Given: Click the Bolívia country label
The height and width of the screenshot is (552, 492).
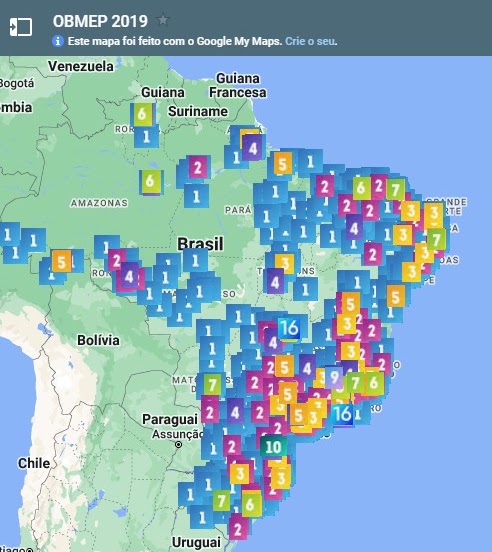Looking at the screenshot, I should tap(98, 340).
